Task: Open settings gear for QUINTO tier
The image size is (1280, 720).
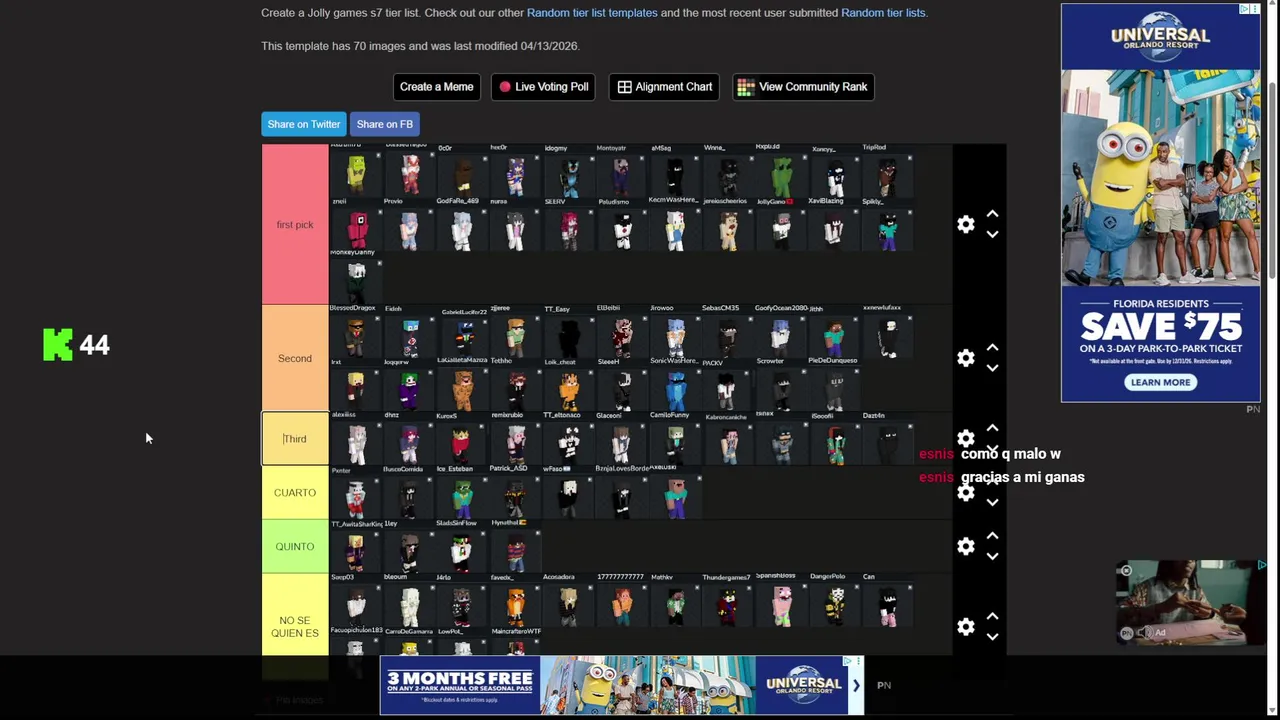Action: point(965,546)
